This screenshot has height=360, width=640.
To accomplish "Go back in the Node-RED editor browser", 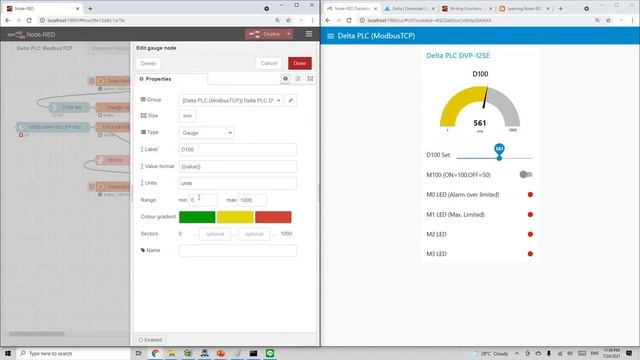I will point(8,20).
